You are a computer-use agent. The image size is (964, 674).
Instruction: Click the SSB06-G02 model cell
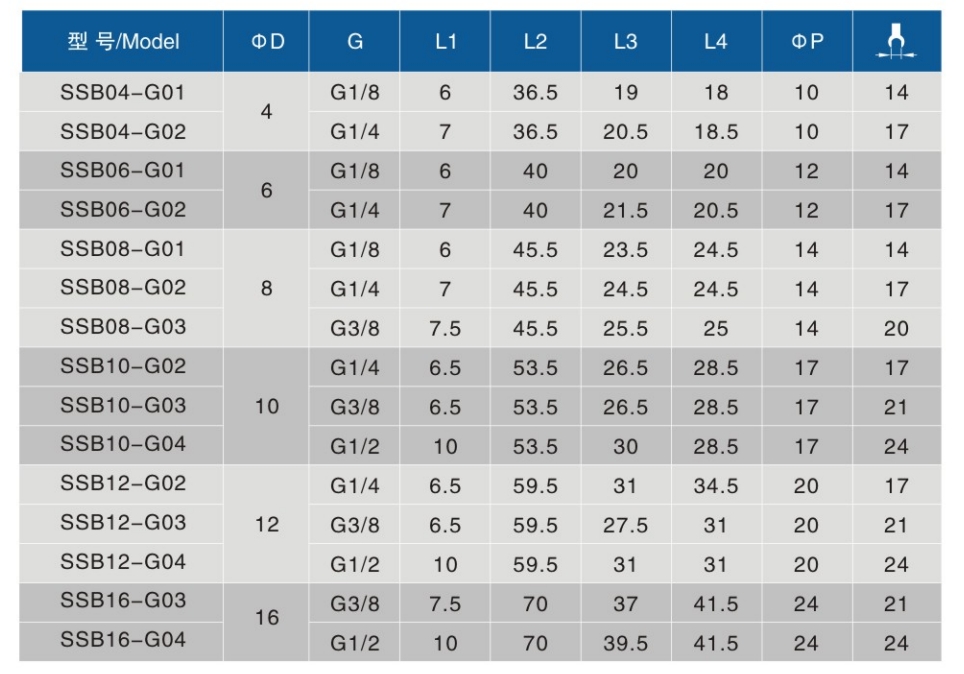tap(123, 210)
